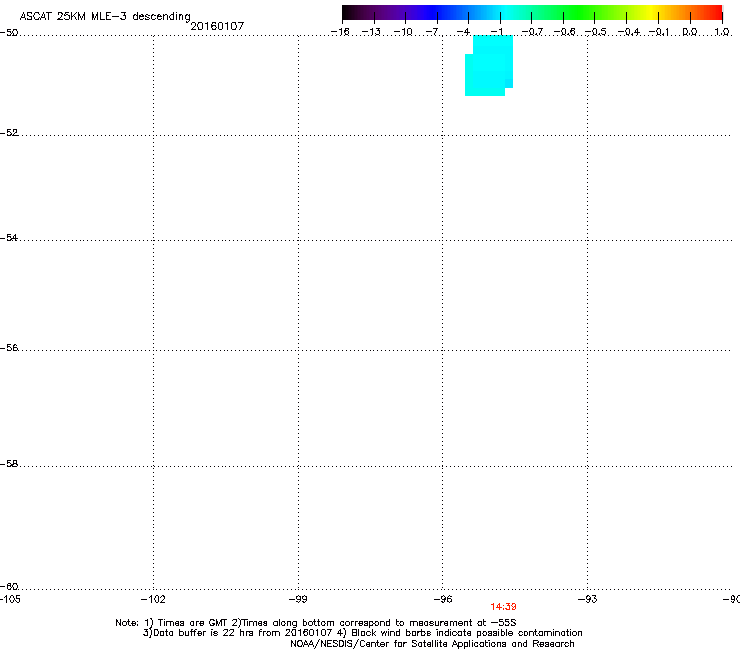Click the -96 longitude label

(443, 599)
